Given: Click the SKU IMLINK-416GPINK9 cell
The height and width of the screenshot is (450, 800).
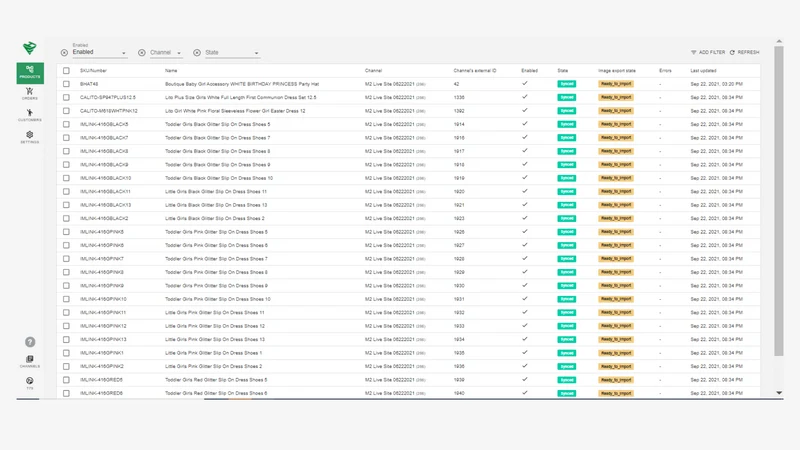Looking at the screenshot, I should tap(102, 286).
